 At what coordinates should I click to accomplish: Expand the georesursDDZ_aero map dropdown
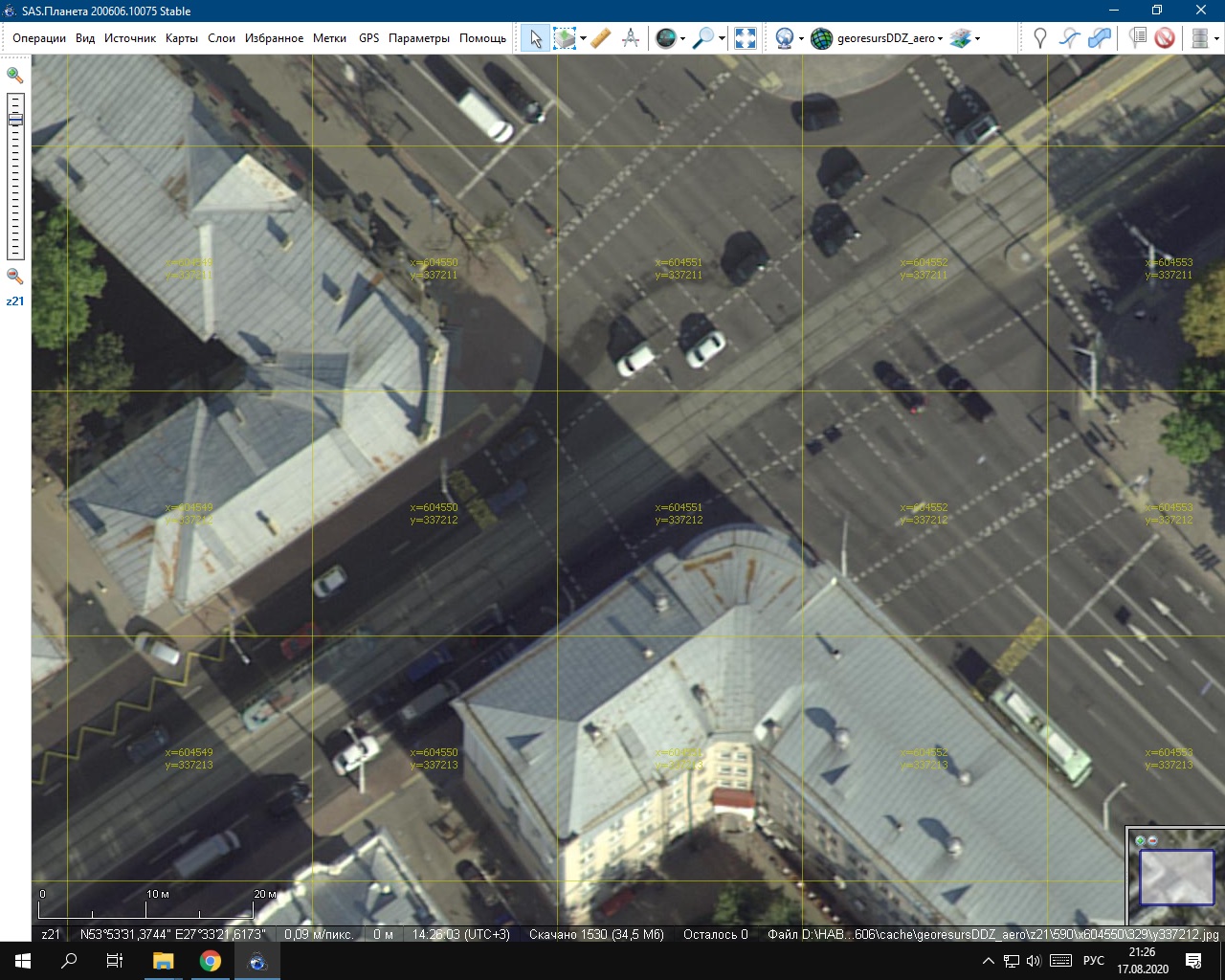point(940,39)
